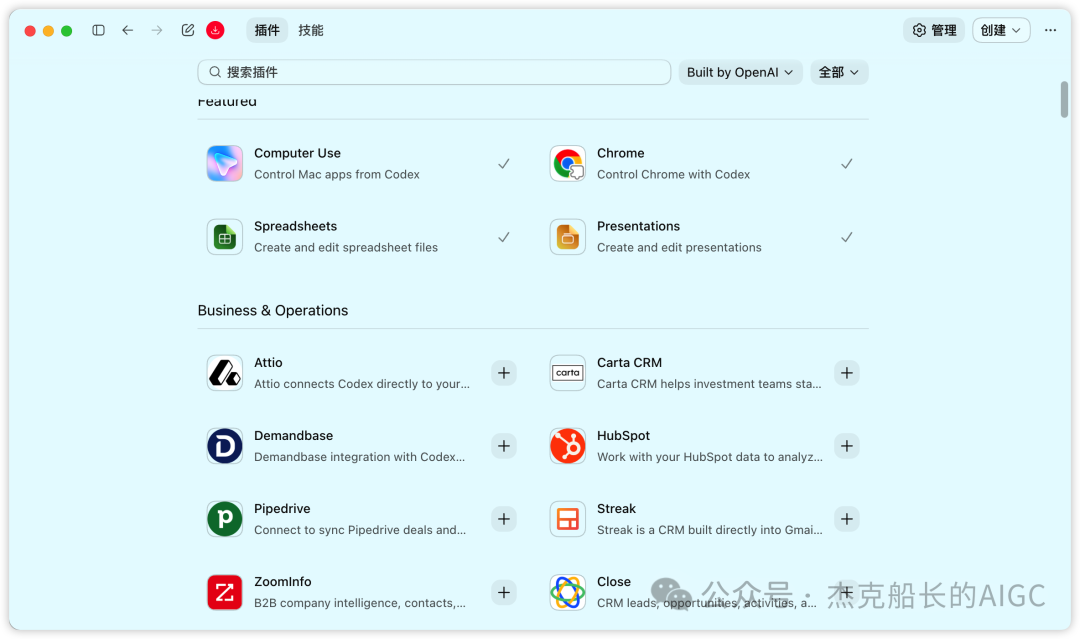
Task: Add the Demandbase plugin
Action: [503, 446]
